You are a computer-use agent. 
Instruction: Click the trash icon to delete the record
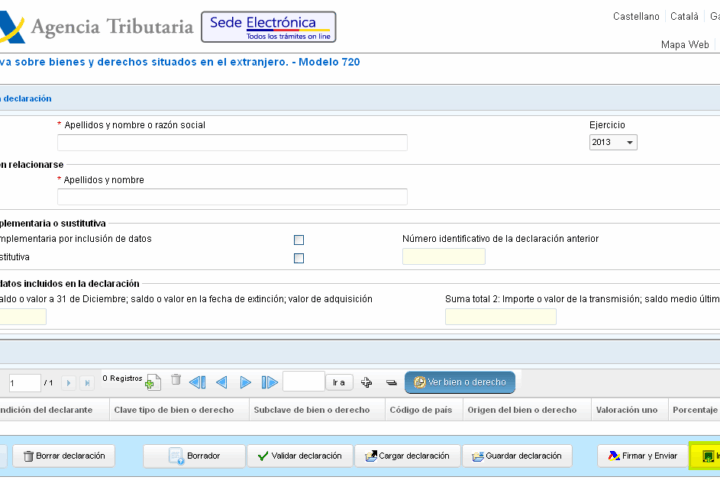tap(176, 381)
